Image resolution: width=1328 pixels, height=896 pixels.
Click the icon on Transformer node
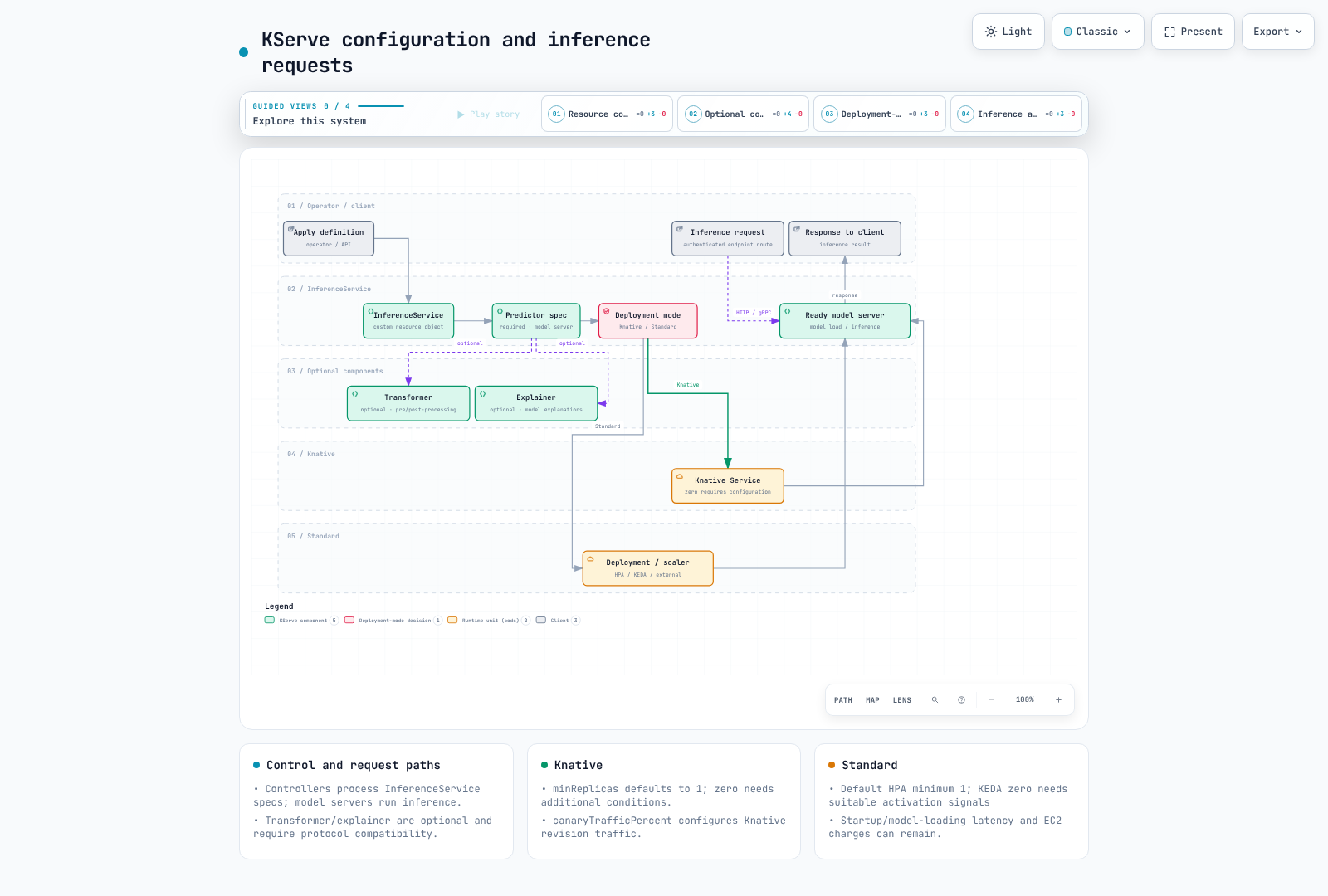(355, 394)
